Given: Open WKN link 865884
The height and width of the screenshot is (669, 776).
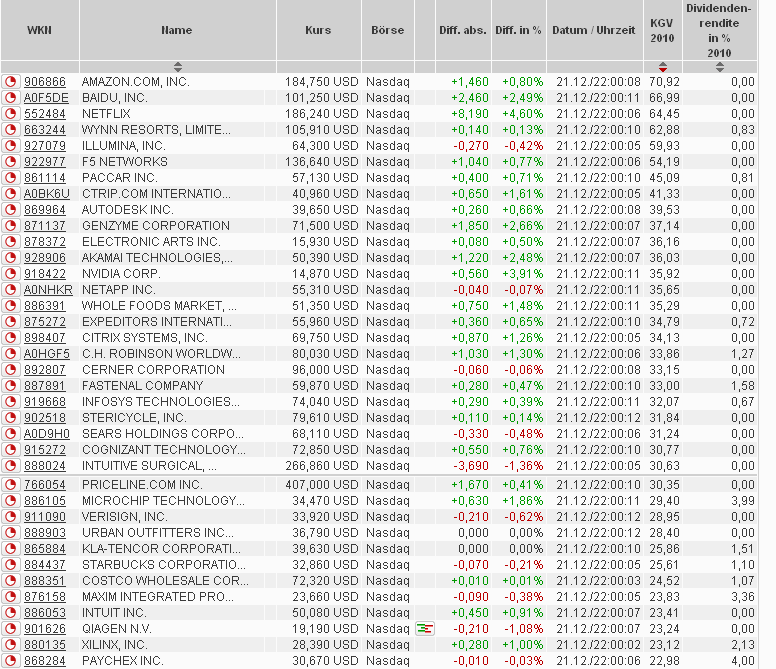Looking at the screenshot, I should tap(45, 549).
